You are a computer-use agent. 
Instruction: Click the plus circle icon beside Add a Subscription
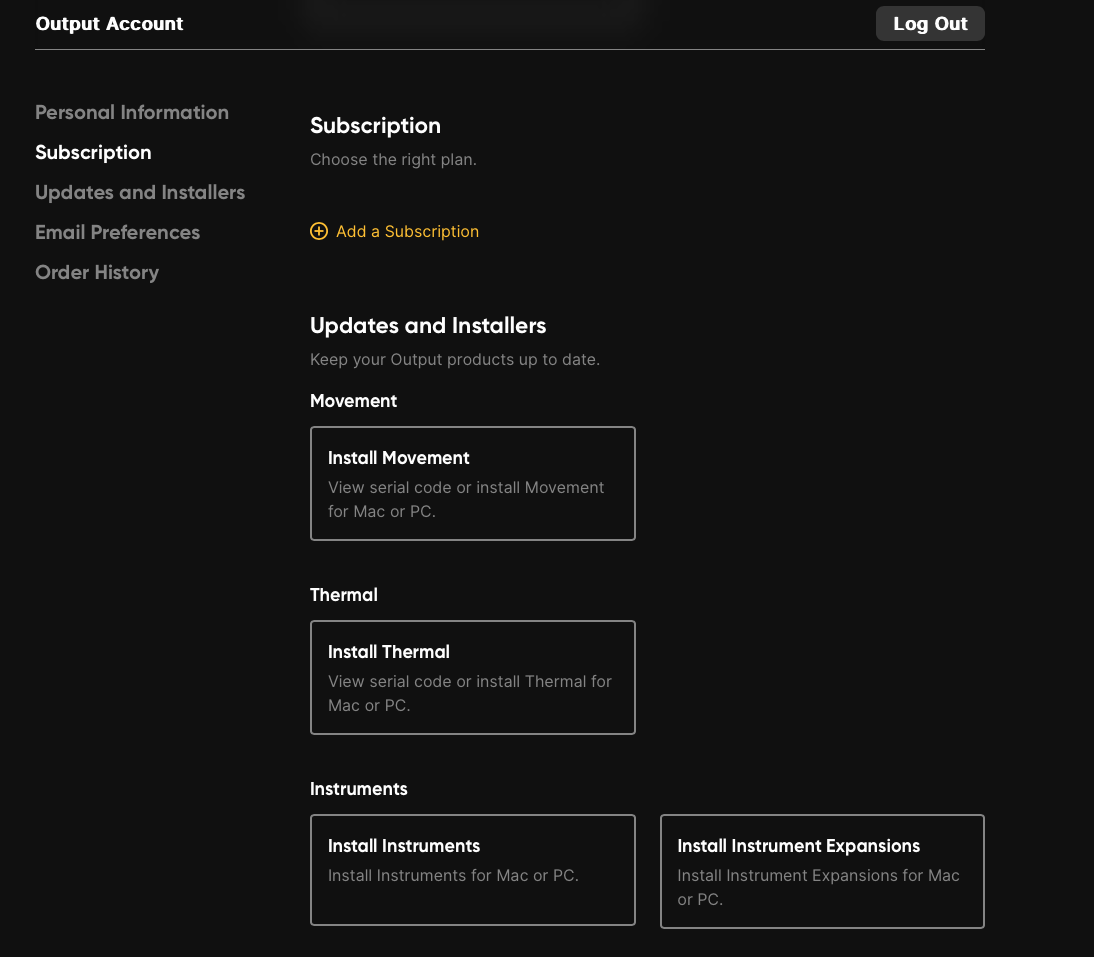pos(319,232)
